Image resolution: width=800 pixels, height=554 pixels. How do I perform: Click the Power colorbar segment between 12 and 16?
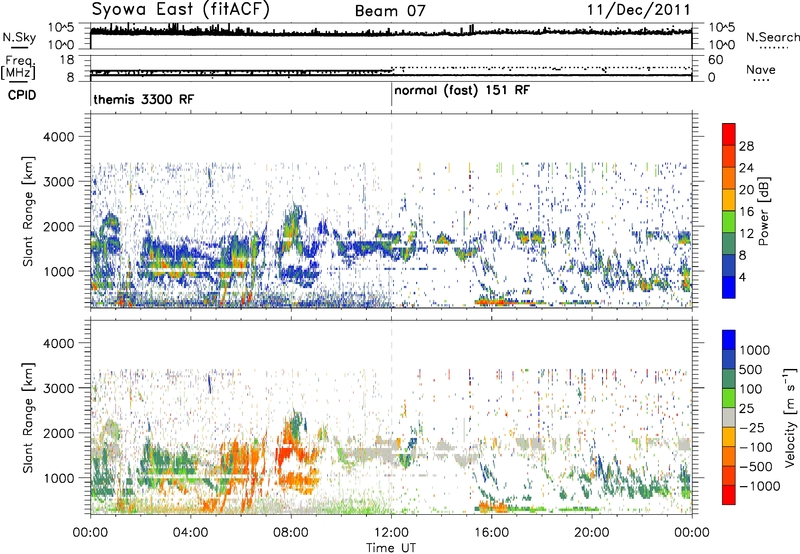click(x=729, y=222)
